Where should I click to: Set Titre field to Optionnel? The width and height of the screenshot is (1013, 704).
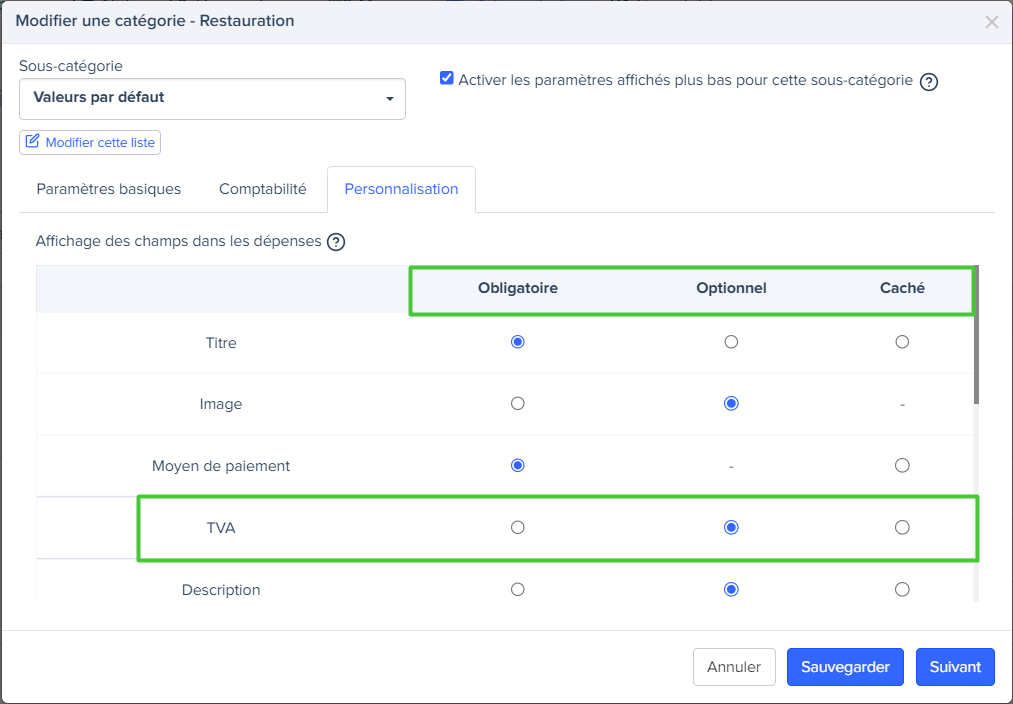coord(731,342)
